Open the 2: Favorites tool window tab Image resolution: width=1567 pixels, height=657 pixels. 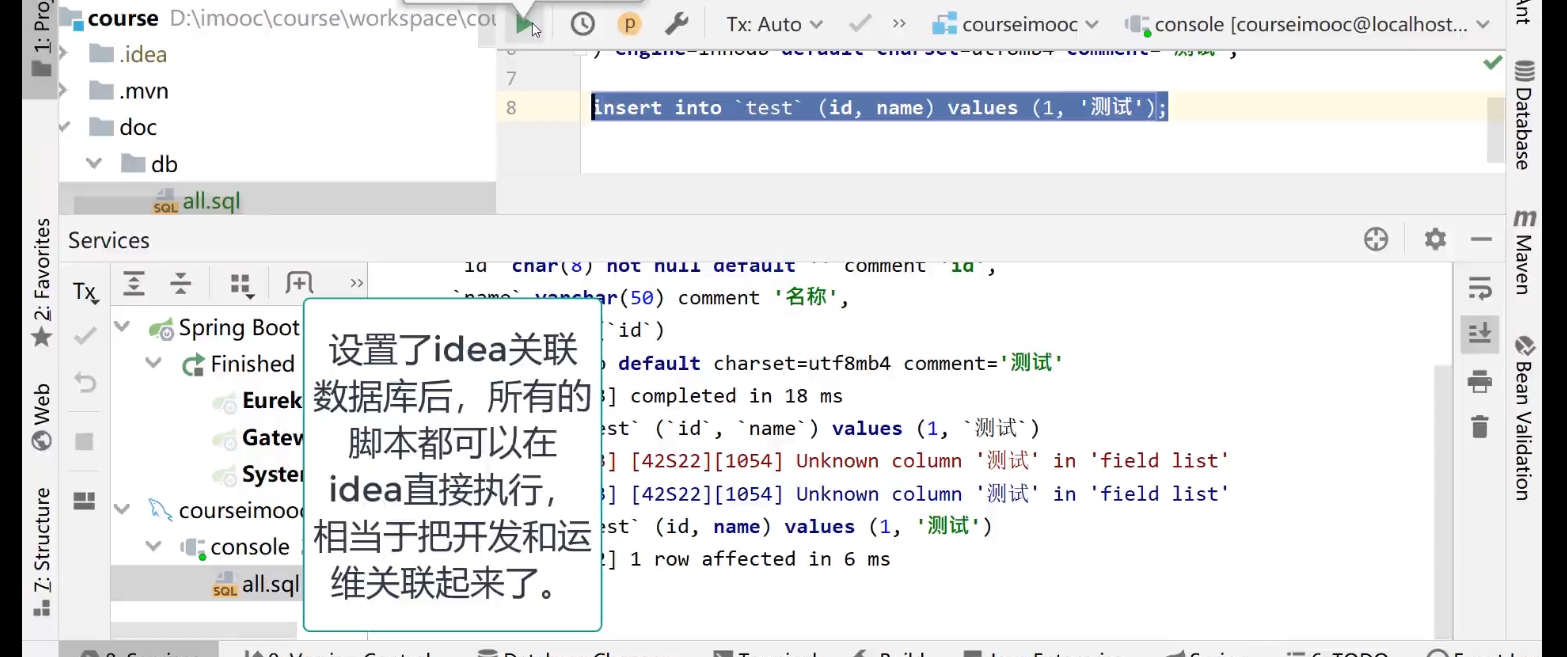coord(41,283)
